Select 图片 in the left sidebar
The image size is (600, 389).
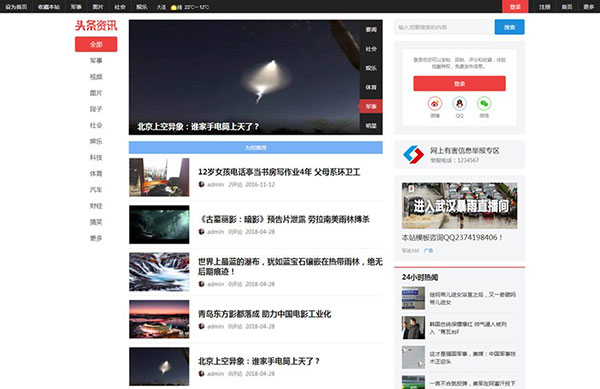click(x=96, y=93)
